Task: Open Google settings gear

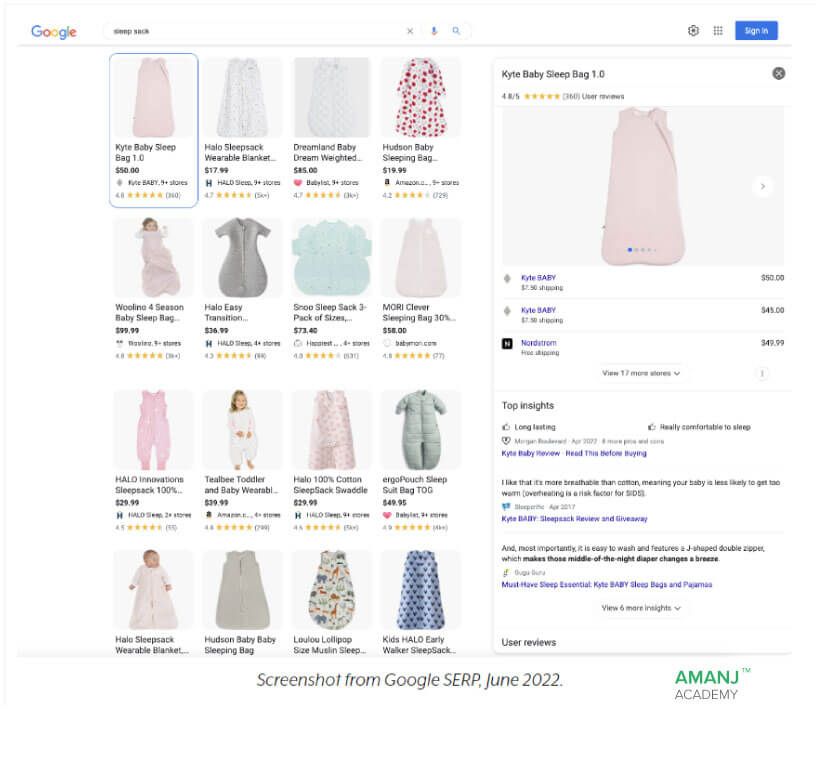Action: (x=693, y=31)
